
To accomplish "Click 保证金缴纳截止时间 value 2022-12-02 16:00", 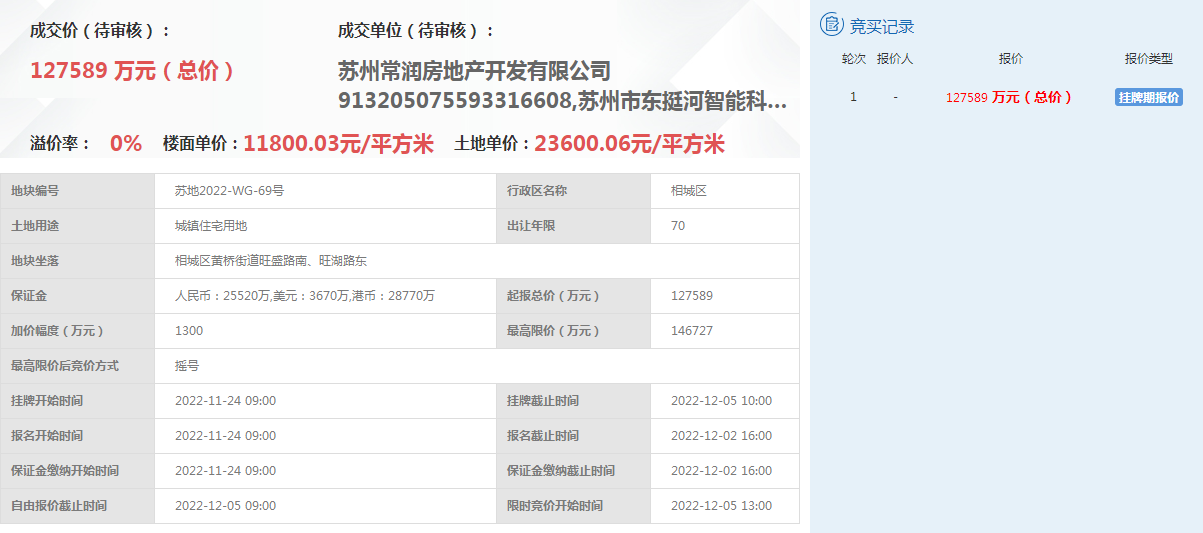I will (x=721, y=471).
